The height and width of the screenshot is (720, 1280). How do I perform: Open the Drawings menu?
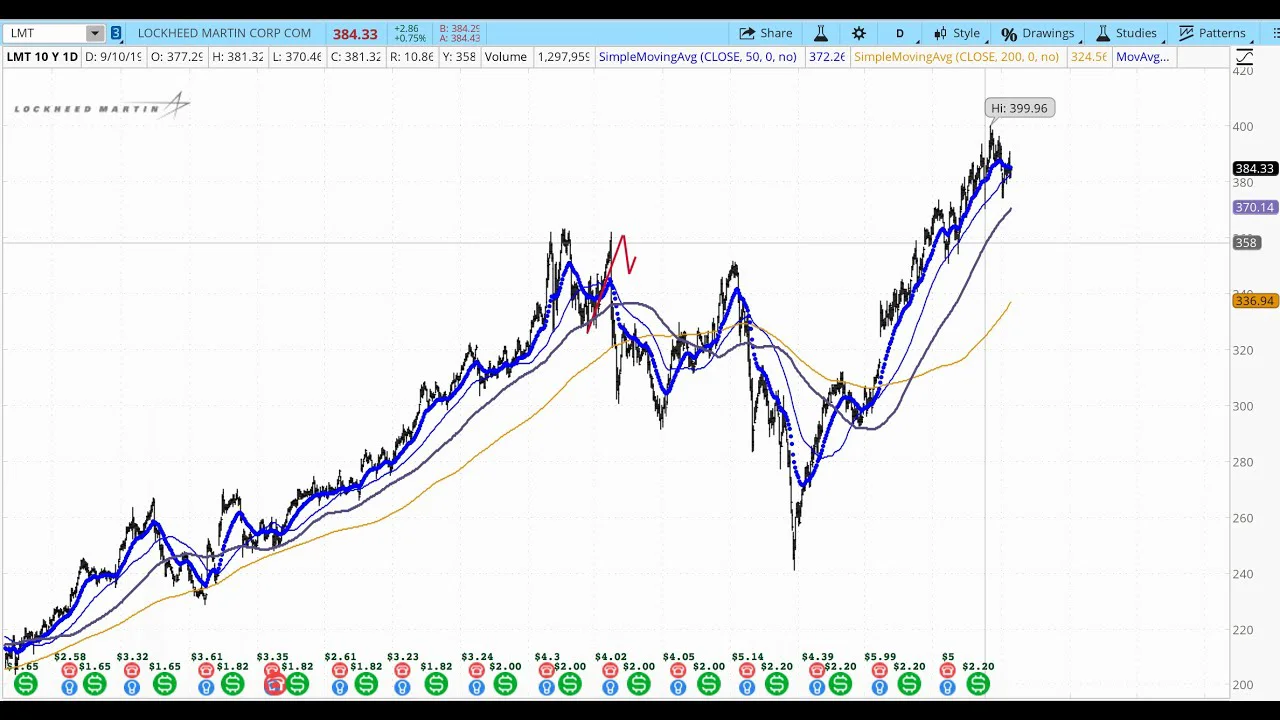[1037, 33]
